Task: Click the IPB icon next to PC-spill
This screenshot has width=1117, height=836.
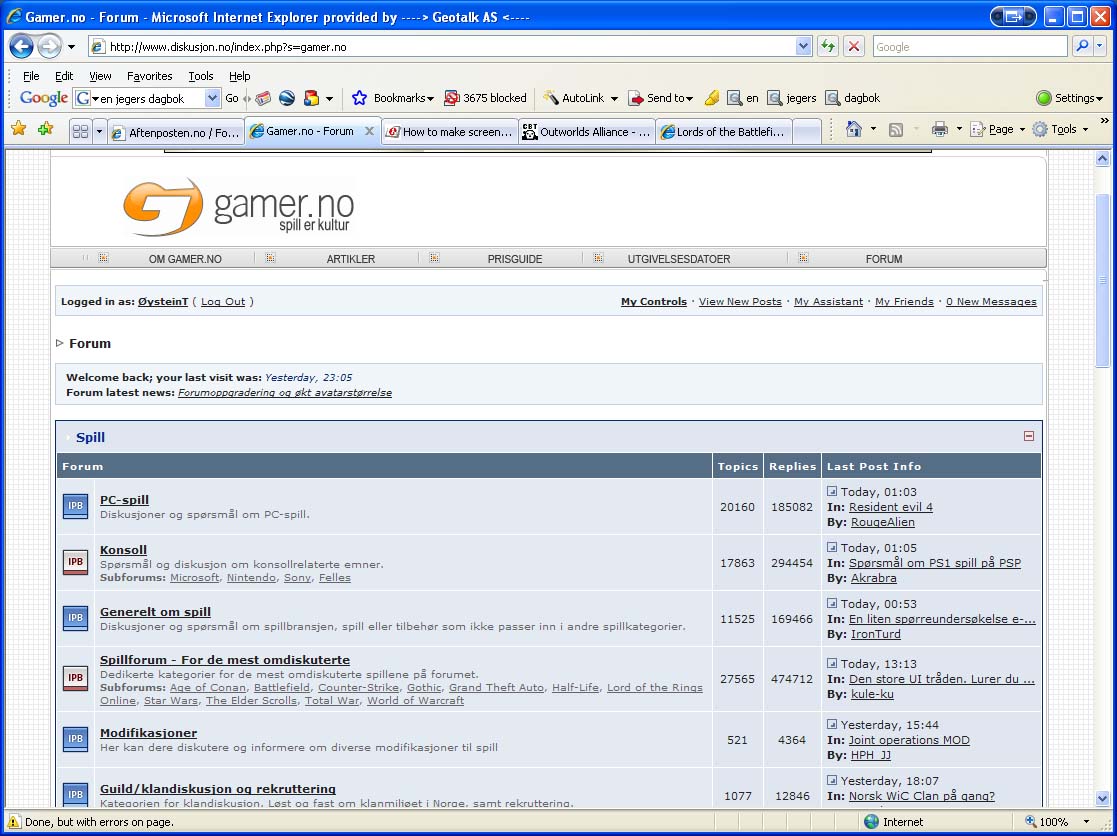Action: (x=76, y=506)
